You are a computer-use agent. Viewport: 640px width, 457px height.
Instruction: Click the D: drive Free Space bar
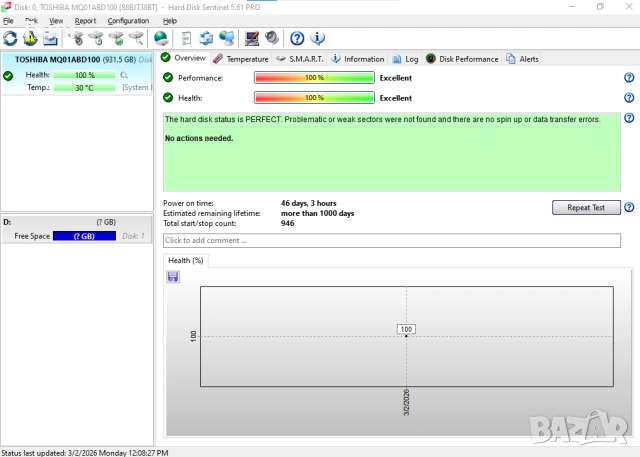click(x=83, y=236)
